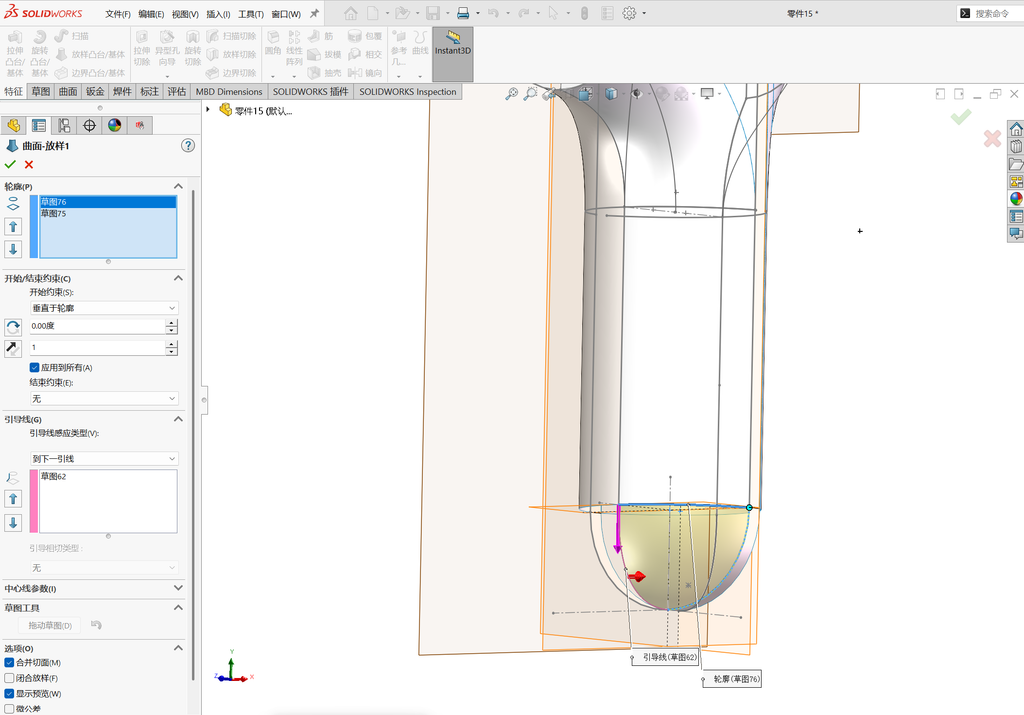Collapse 选项(O) section
1024x715 pixels.
178,648
